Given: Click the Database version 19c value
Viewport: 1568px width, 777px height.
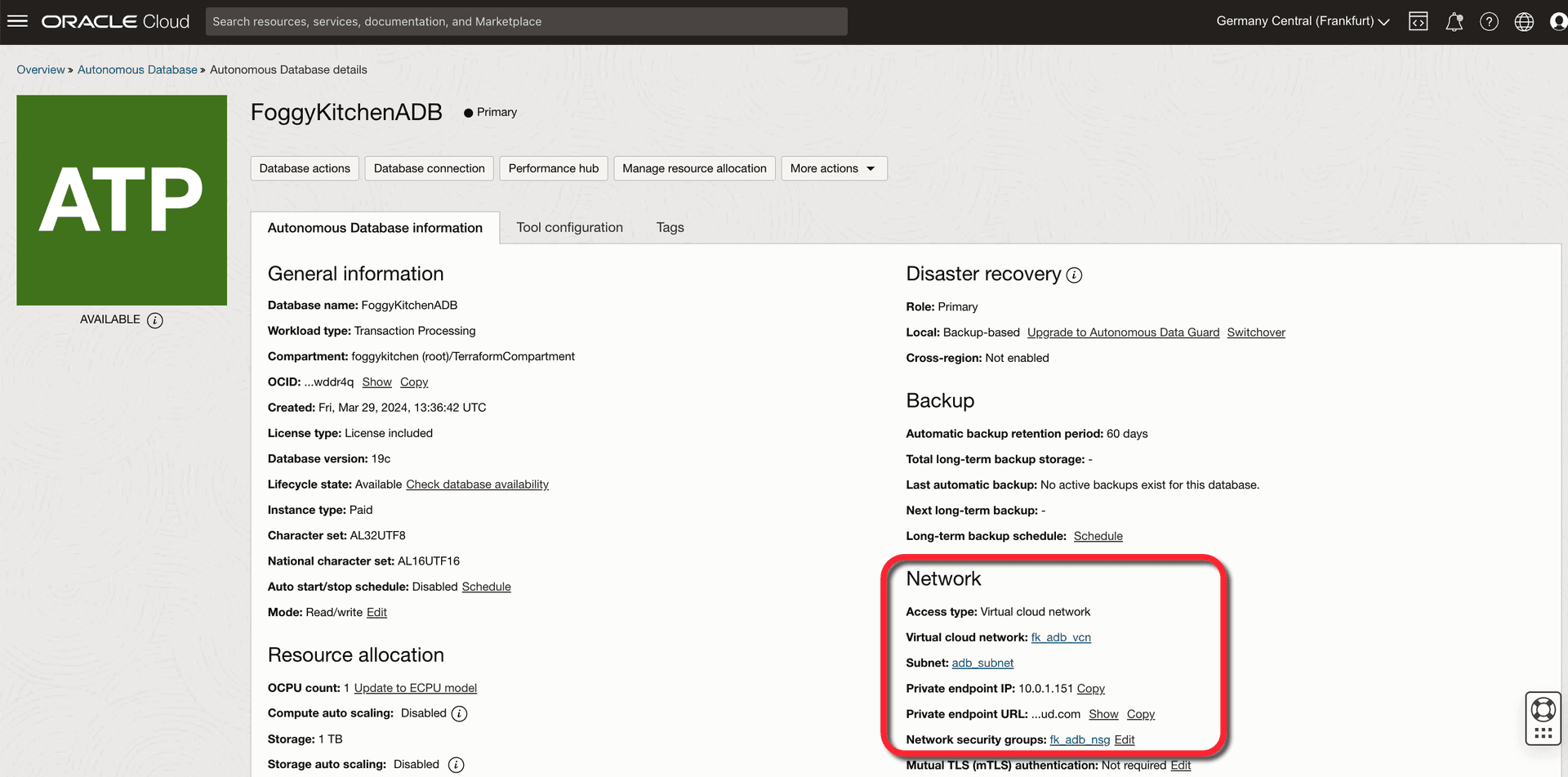Looking at the screenshot, I should tap(381, 459).
